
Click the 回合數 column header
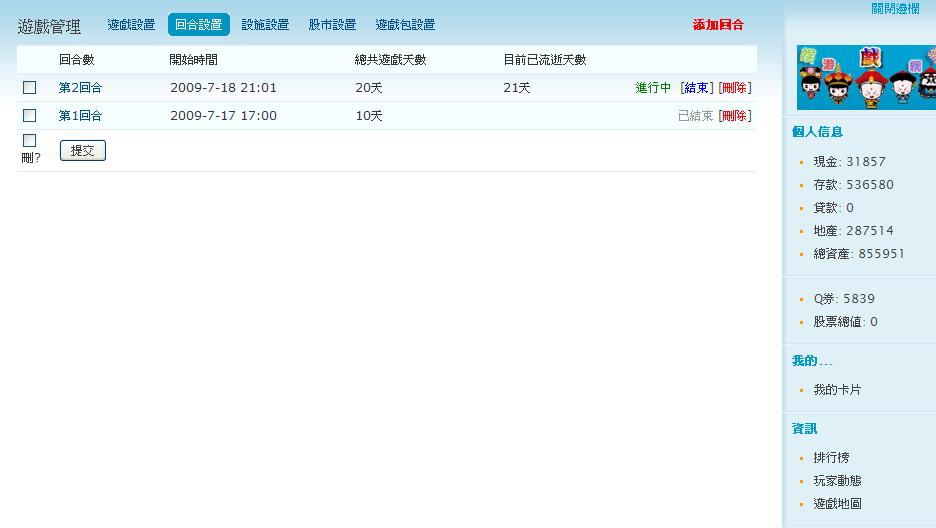[x=77, y=60]
